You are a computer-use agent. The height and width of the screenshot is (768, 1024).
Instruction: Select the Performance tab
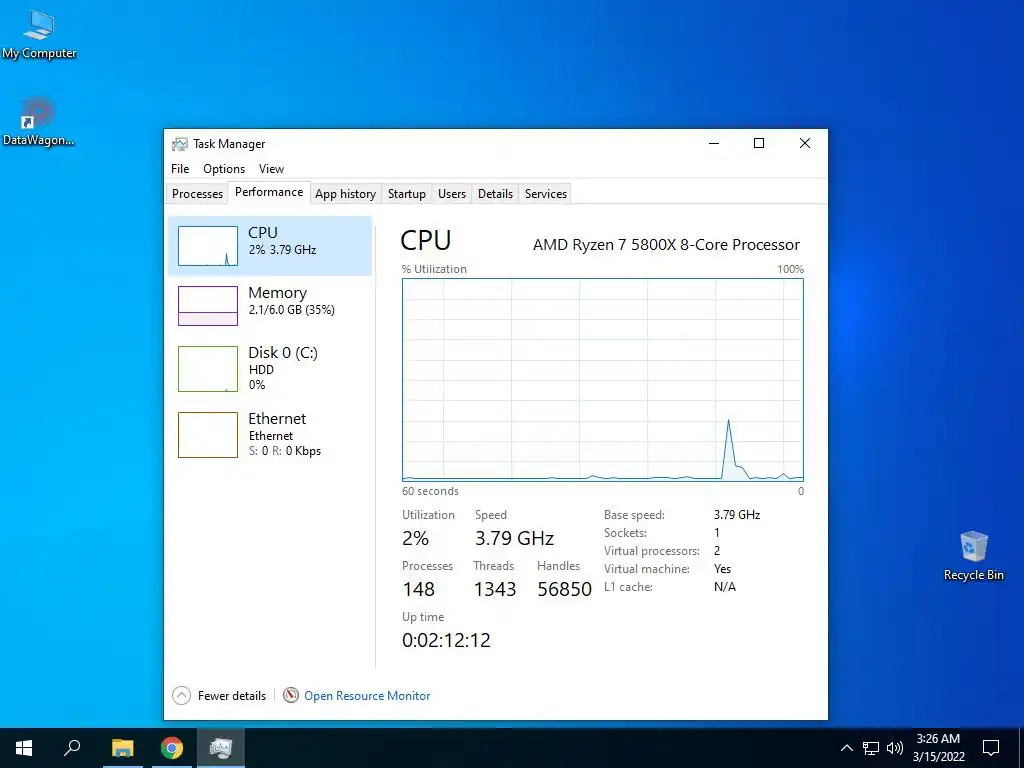[269, 192]
